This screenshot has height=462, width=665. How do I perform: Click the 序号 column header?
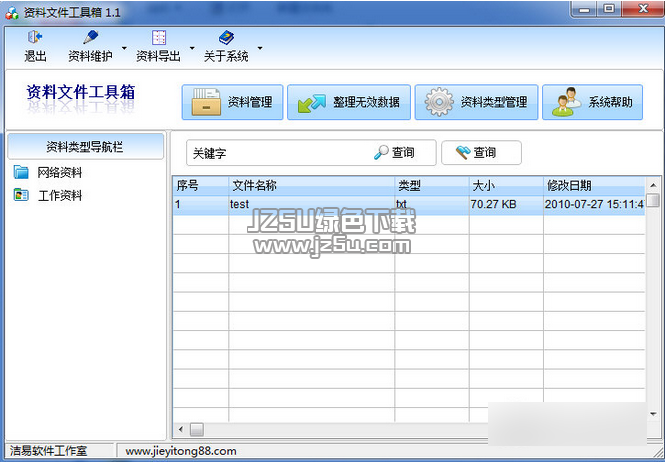tap(201, 185)
